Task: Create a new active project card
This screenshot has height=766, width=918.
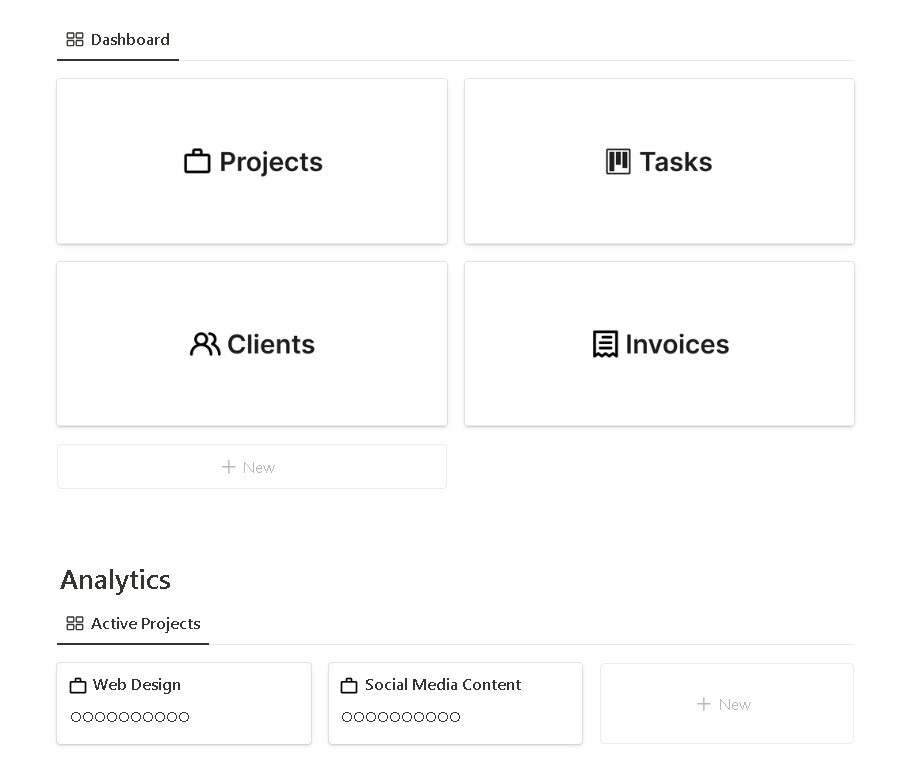Action: coord(726,704)
